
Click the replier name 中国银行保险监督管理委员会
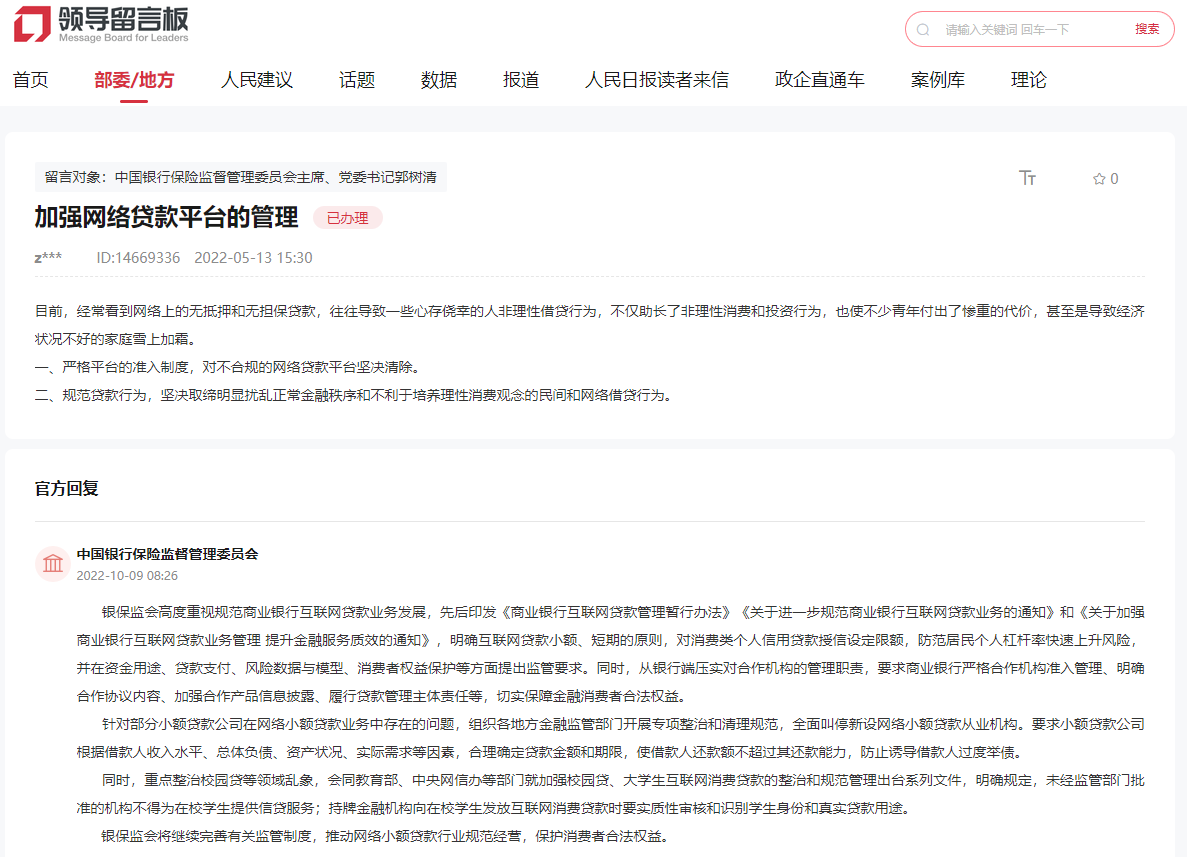(x=167, y=554)
